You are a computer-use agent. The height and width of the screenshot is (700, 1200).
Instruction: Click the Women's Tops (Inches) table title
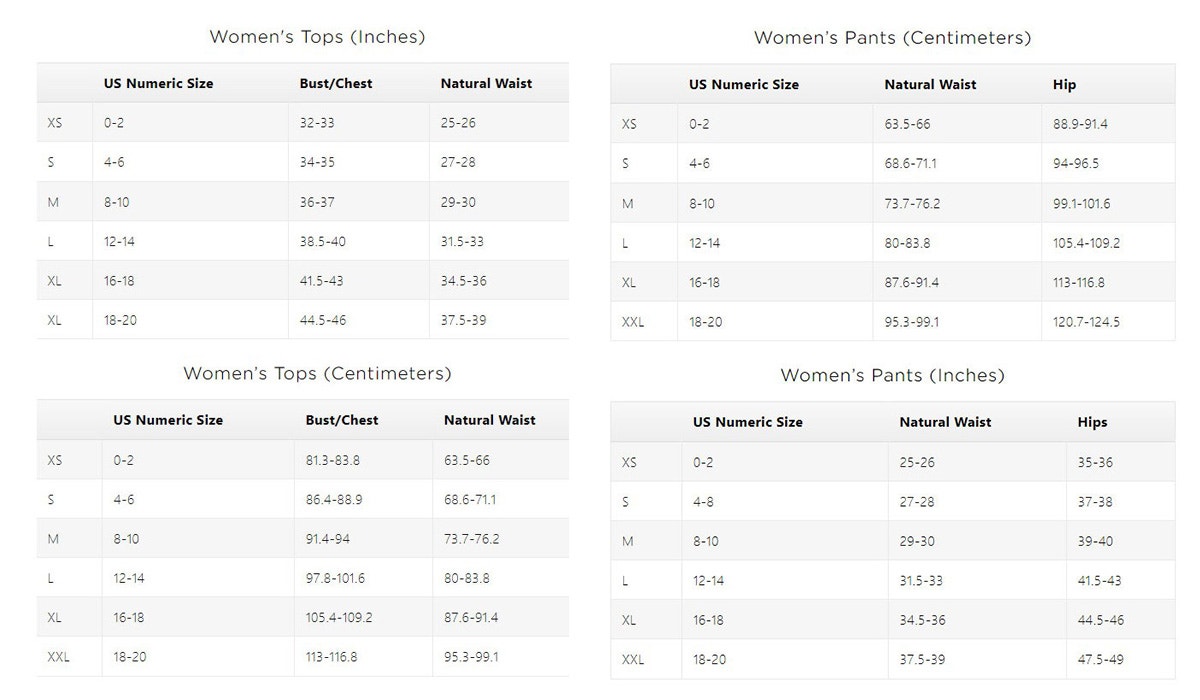pyautogui.click(x=317, y=37)
